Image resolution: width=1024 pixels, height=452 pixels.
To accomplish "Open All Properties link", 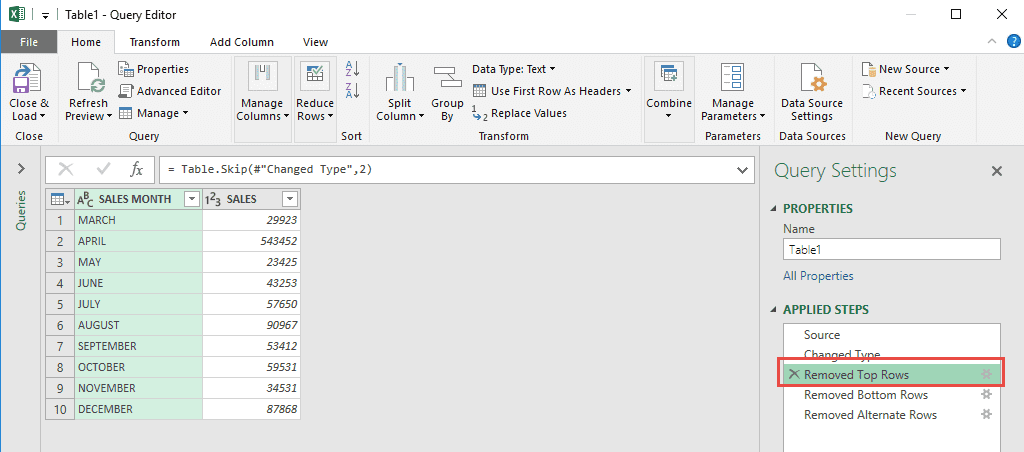I will coord(818,276).
